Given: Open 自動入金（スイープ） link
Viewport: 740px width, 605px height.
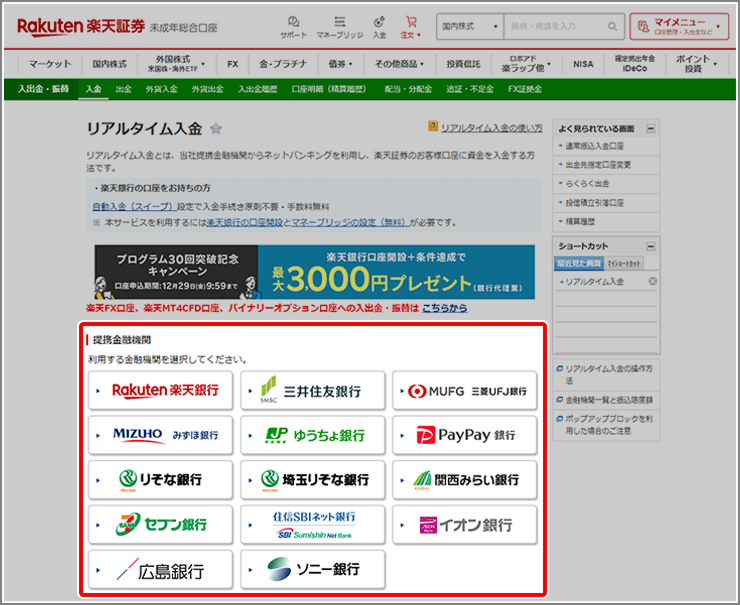Looking at the screenshot, I should [134, 206].
